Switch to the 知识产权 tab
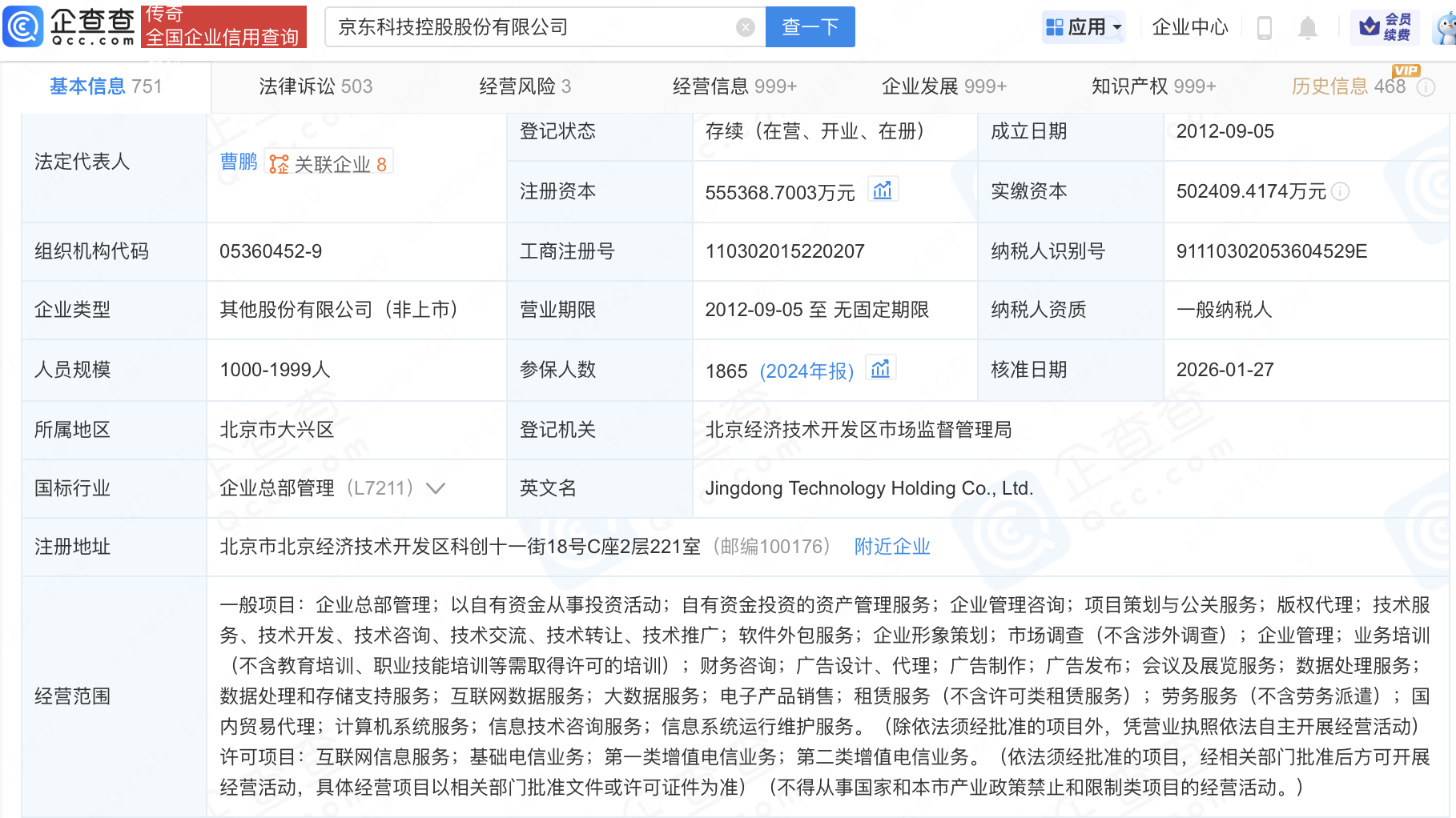Screen dimensions: 1456x818 (x=1153, y=86)
